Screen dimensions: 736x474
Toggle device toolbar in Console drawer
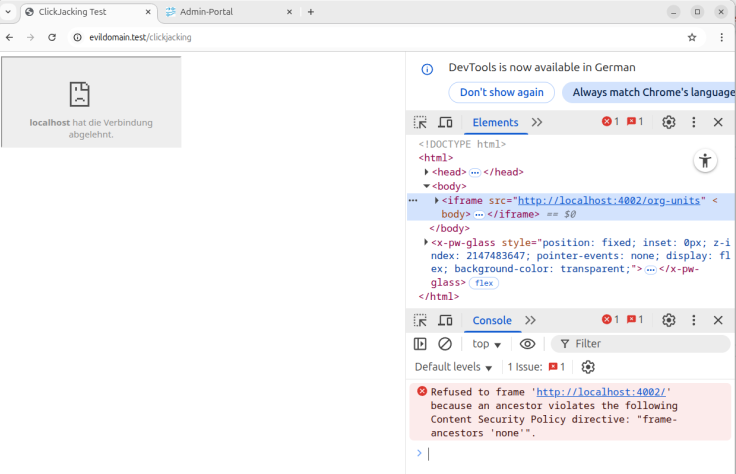pos(445,320)
